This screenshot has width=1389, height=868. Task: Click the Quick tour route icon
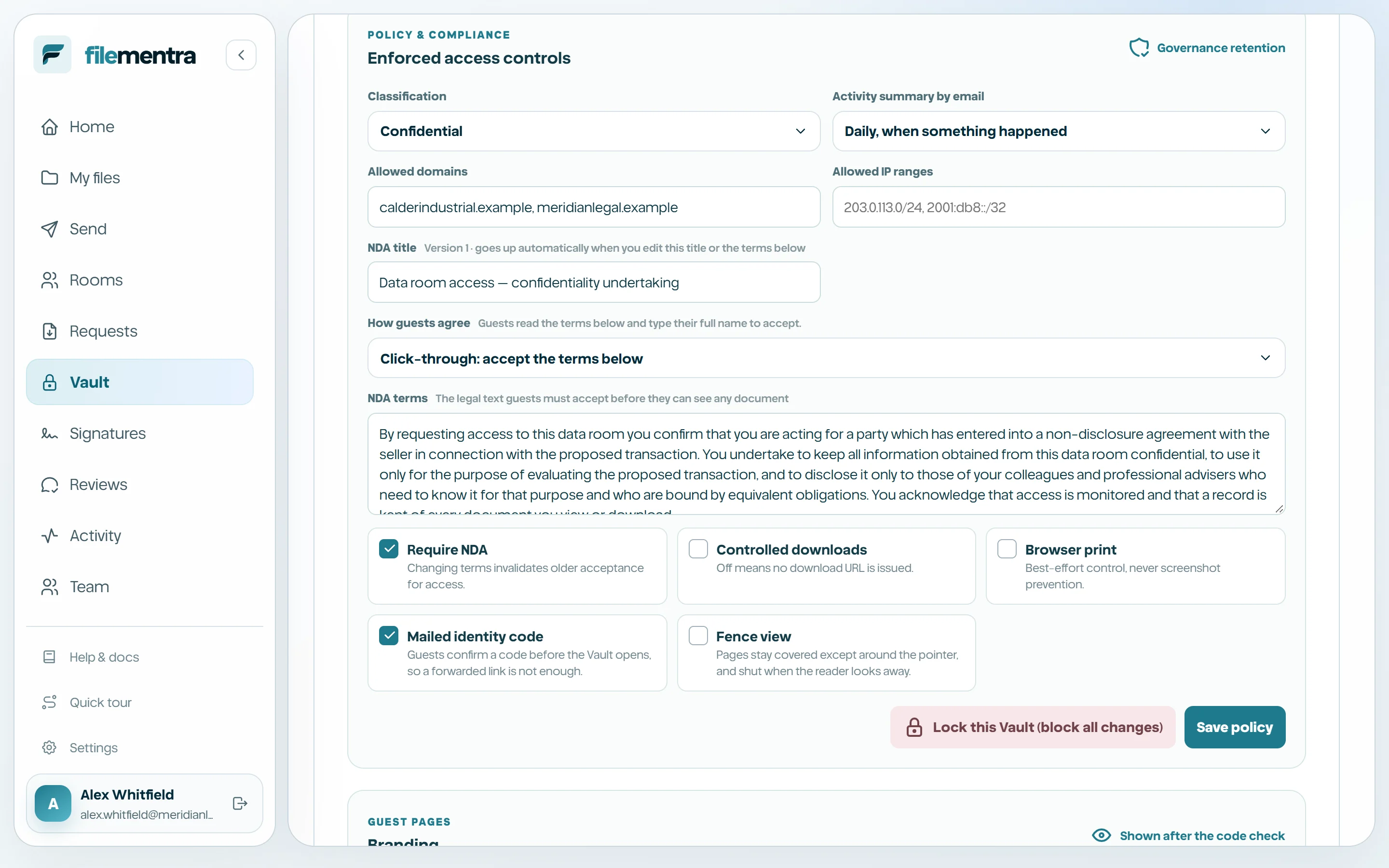49,702
